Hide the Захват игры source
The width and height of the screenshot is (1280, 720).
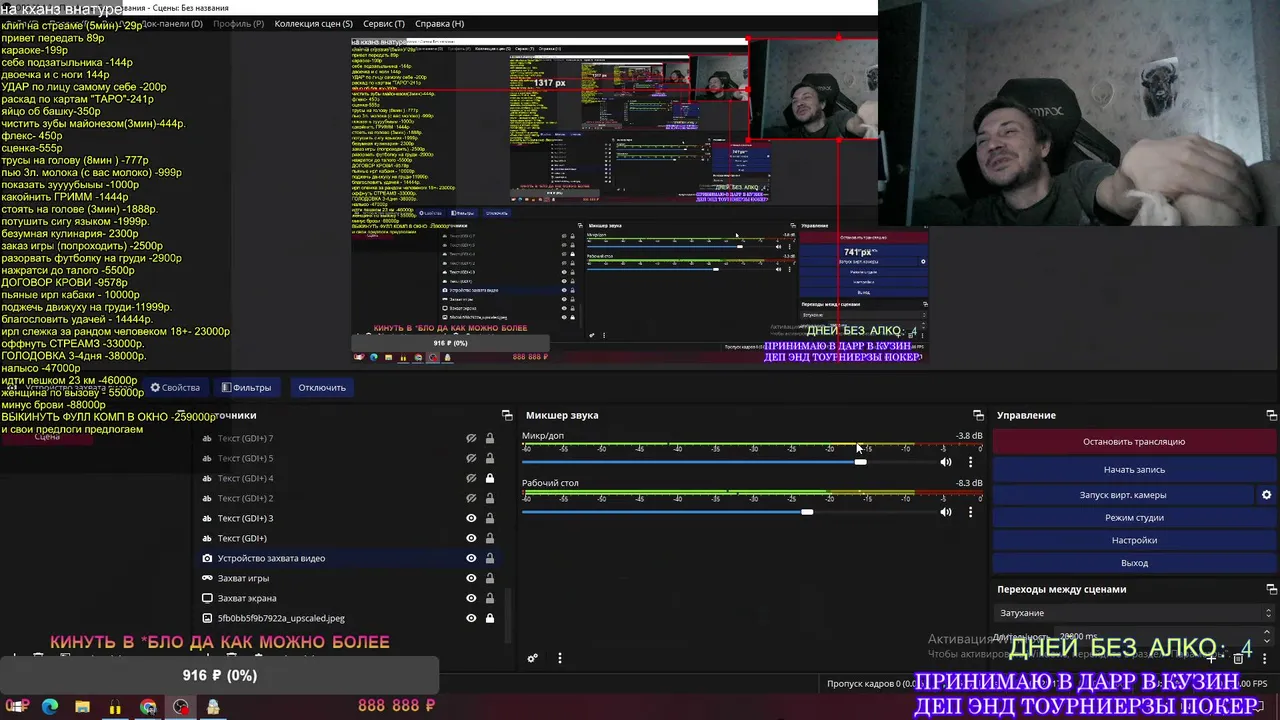pos(471,578)
